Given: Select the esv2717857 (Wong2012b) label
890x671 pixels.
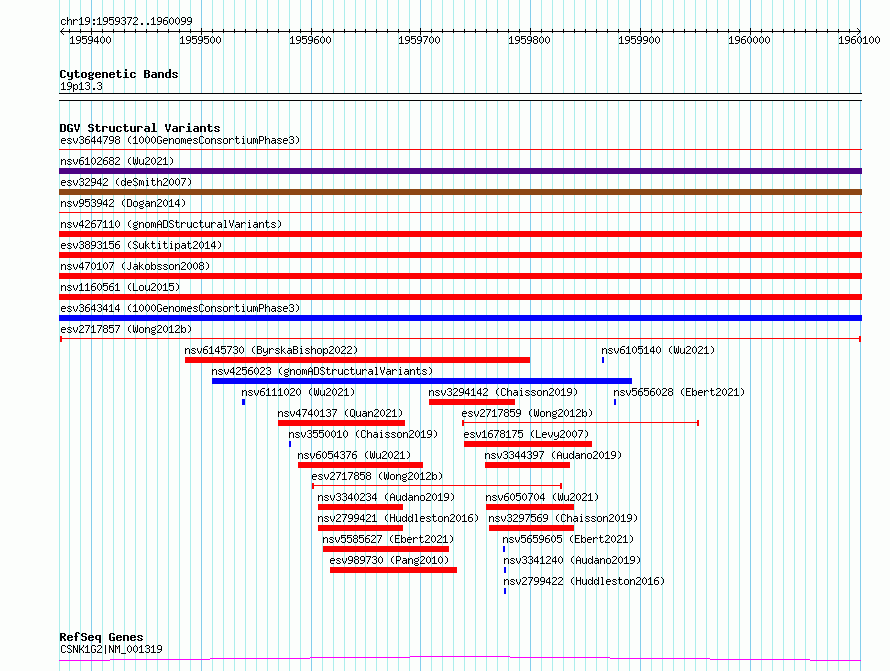Looking at the screenshot, I should (x=126, y=329).
